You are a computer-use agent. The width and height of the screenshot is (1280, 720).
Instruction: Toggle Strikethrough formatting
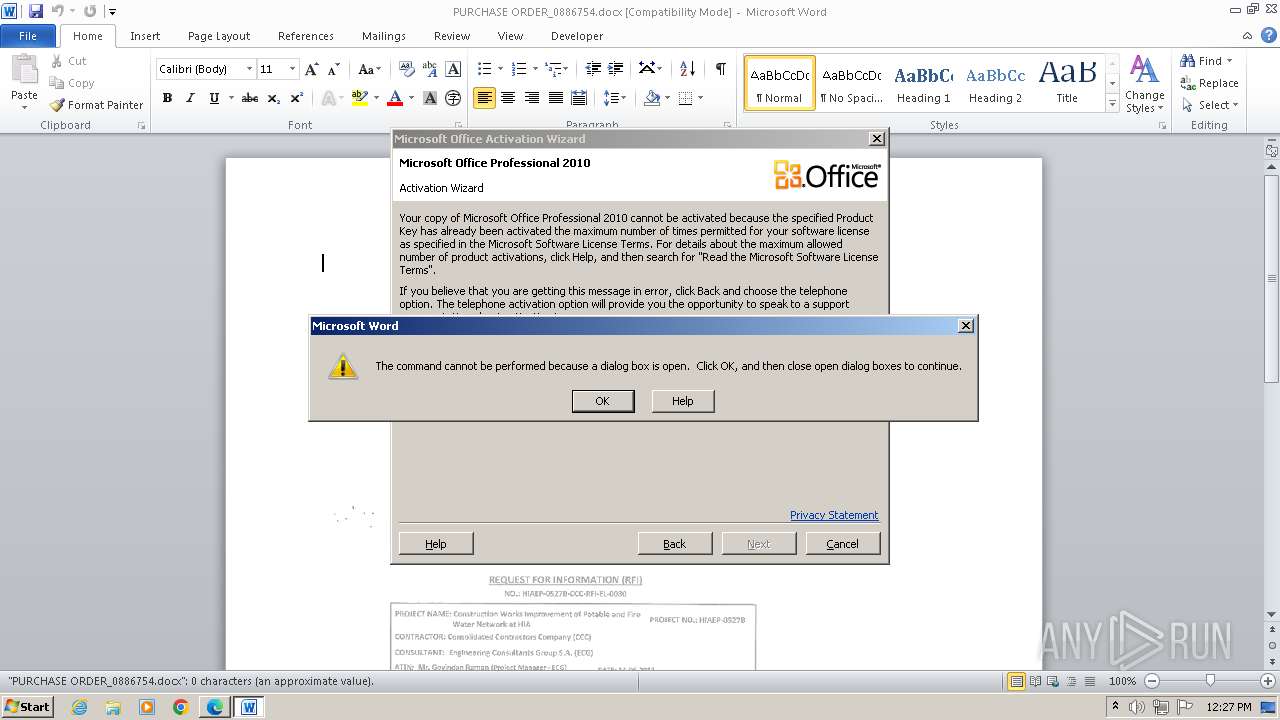250,98
